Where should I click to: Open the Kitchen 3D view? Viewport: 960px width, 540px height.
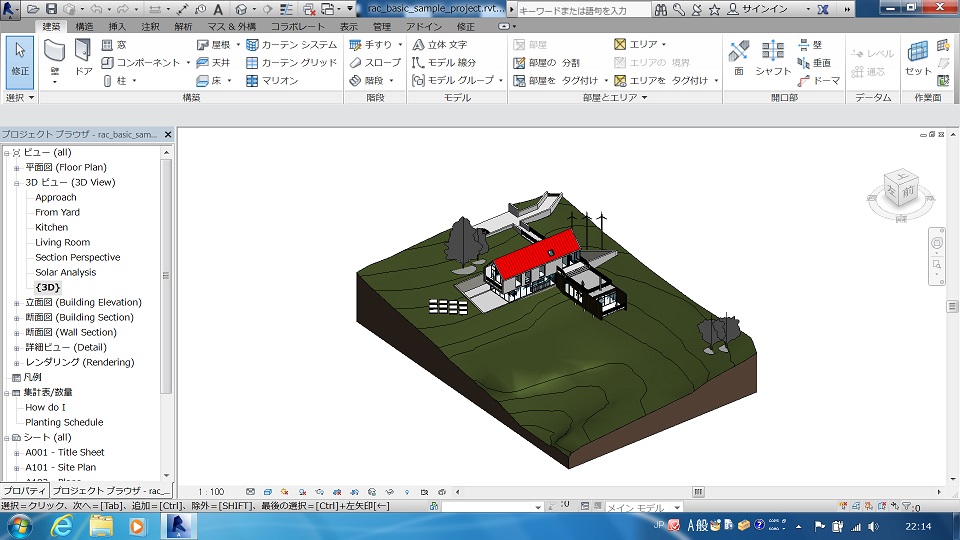(52, 227)
